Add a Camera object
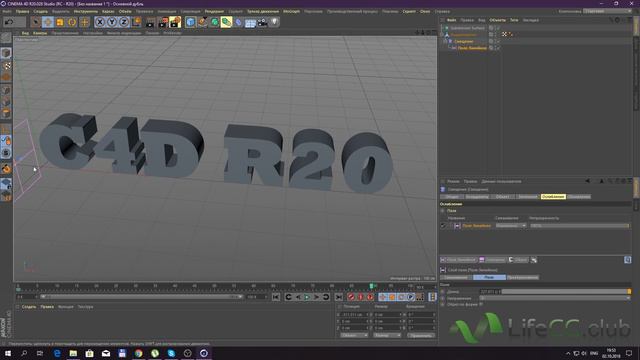The image size is (640, 360). click(x=262, y=22)
